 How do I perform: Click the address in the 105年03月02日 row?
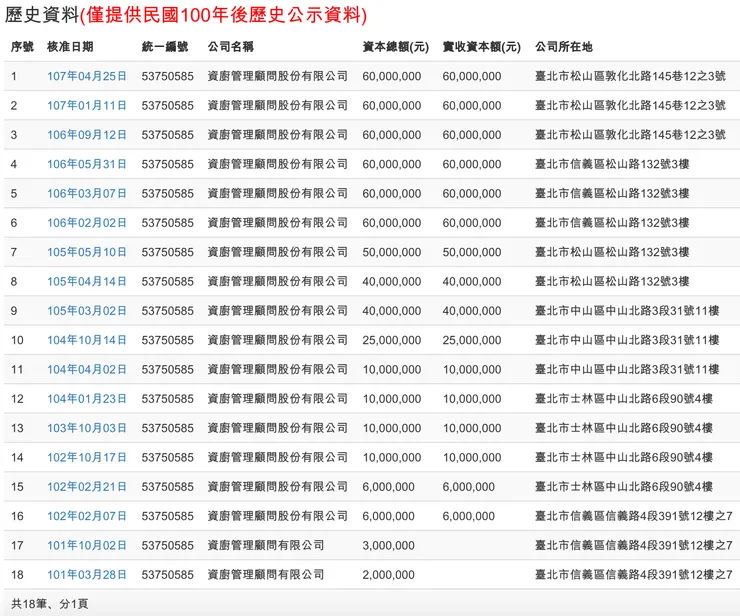coord(627,311)
